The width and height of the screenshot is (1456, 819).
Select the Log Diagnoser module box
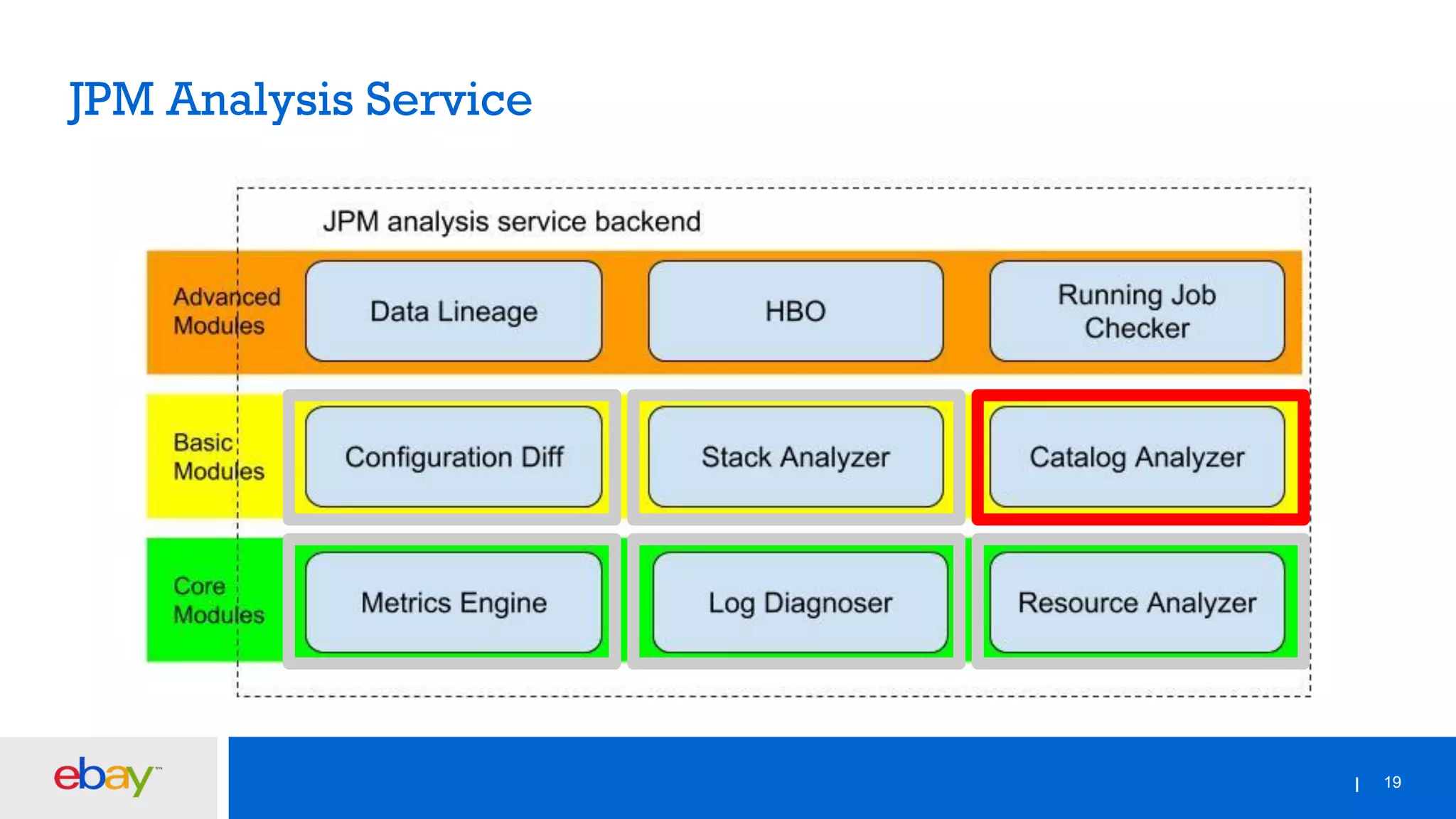(x=800, y=603)
